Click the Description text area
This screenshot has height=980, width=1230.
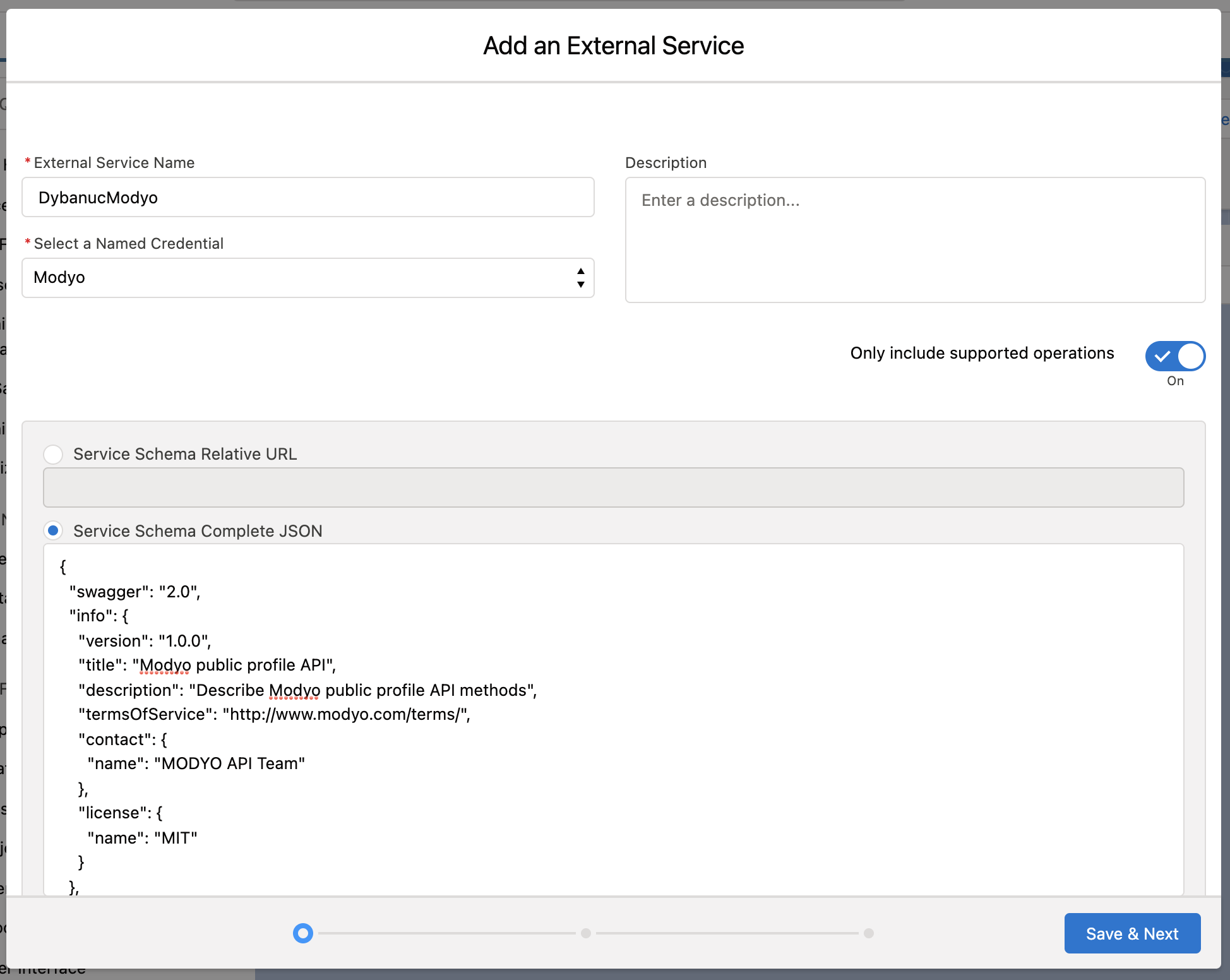point(915,240)
